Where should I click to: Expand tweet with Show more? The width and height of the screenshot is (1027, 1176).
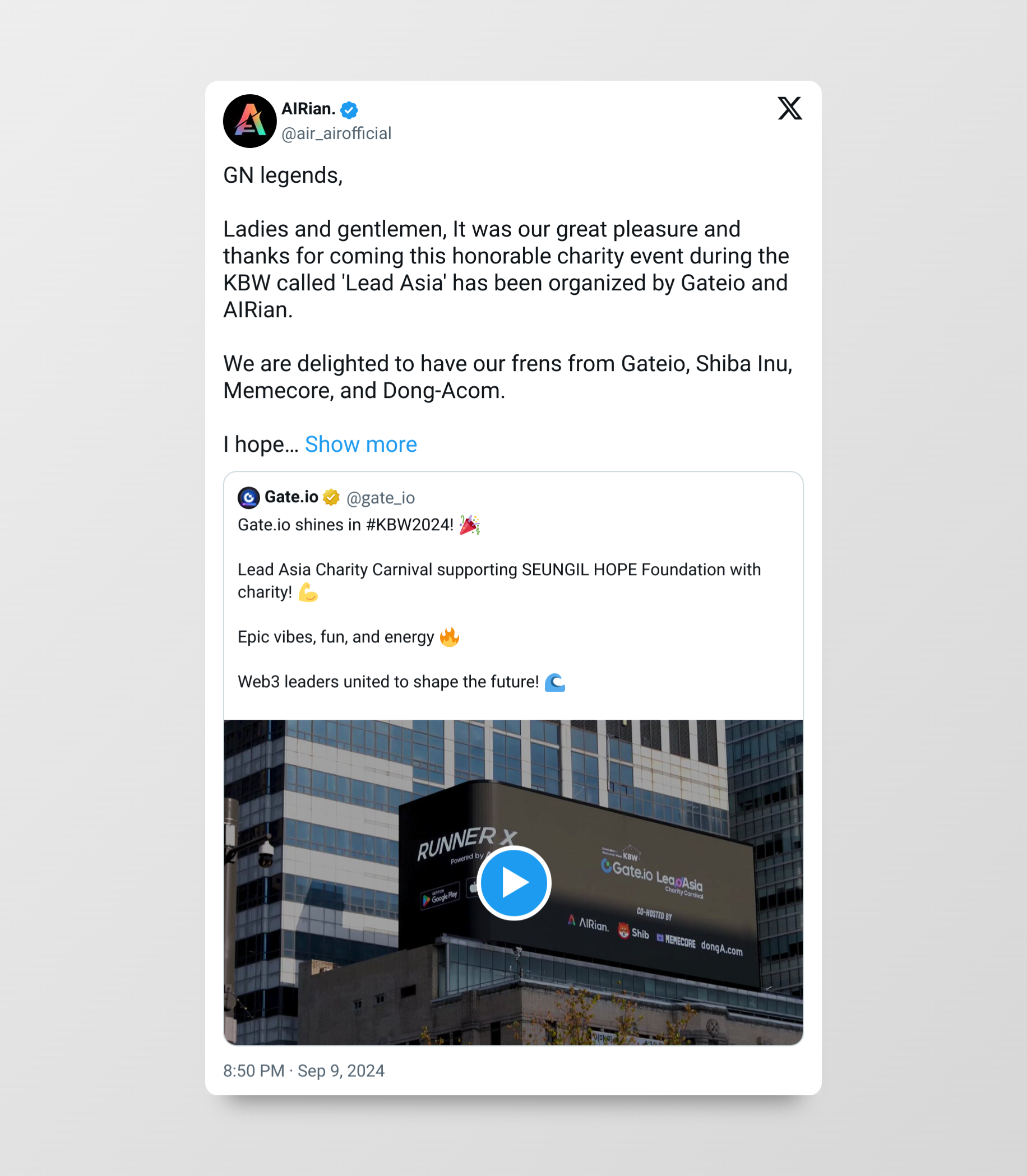(x=361, y=444)
